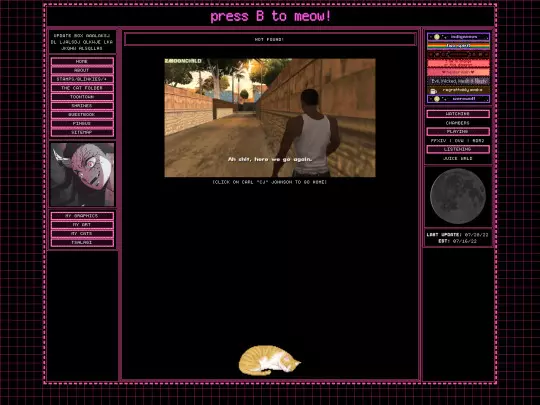The height and width of the screenshot is (405, 540).
Task: Click the pink hearts blinkie
Action: (458, 72)
